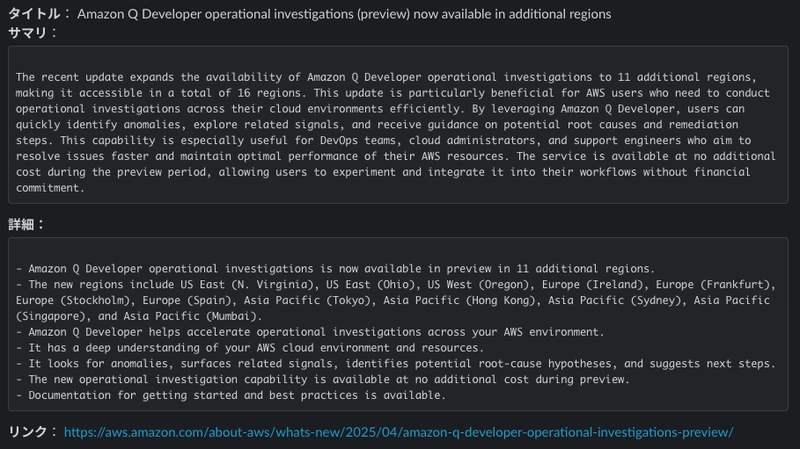
Task: Click the line starting 'Europe (Stockholm)'
Action: (392, 300)
